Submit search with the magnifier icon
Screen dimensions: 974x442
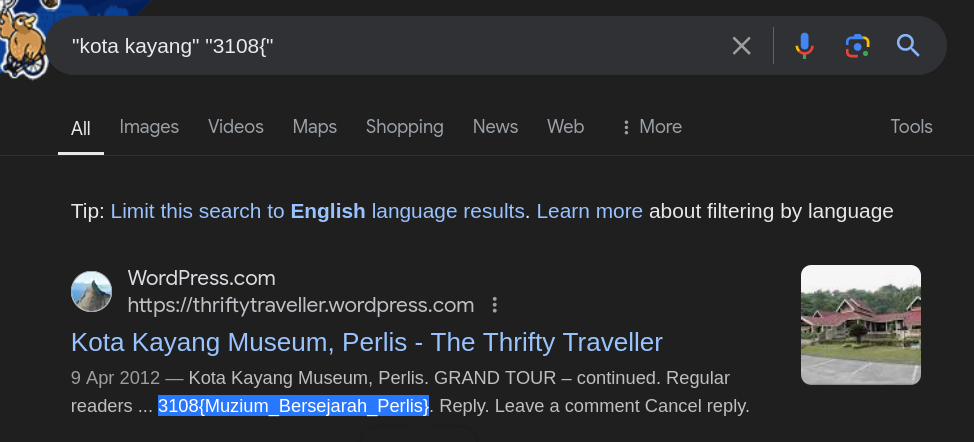pyautogui.click(x=908, y=45)
